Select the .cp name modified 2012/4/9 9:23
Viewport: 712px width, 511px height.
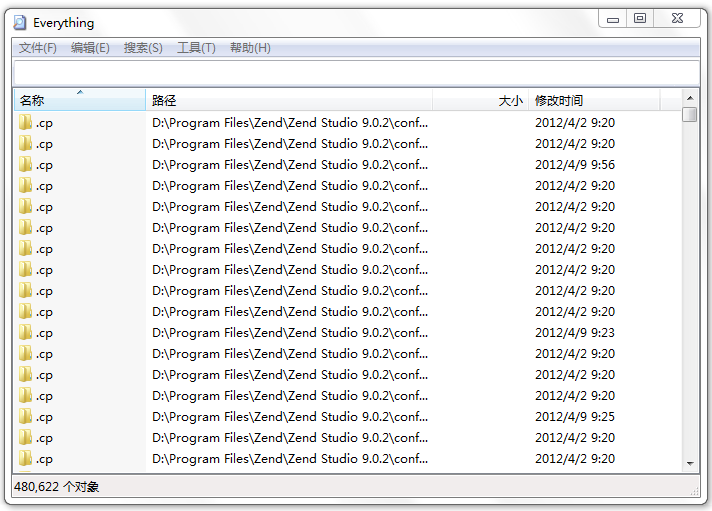[44, 333]
